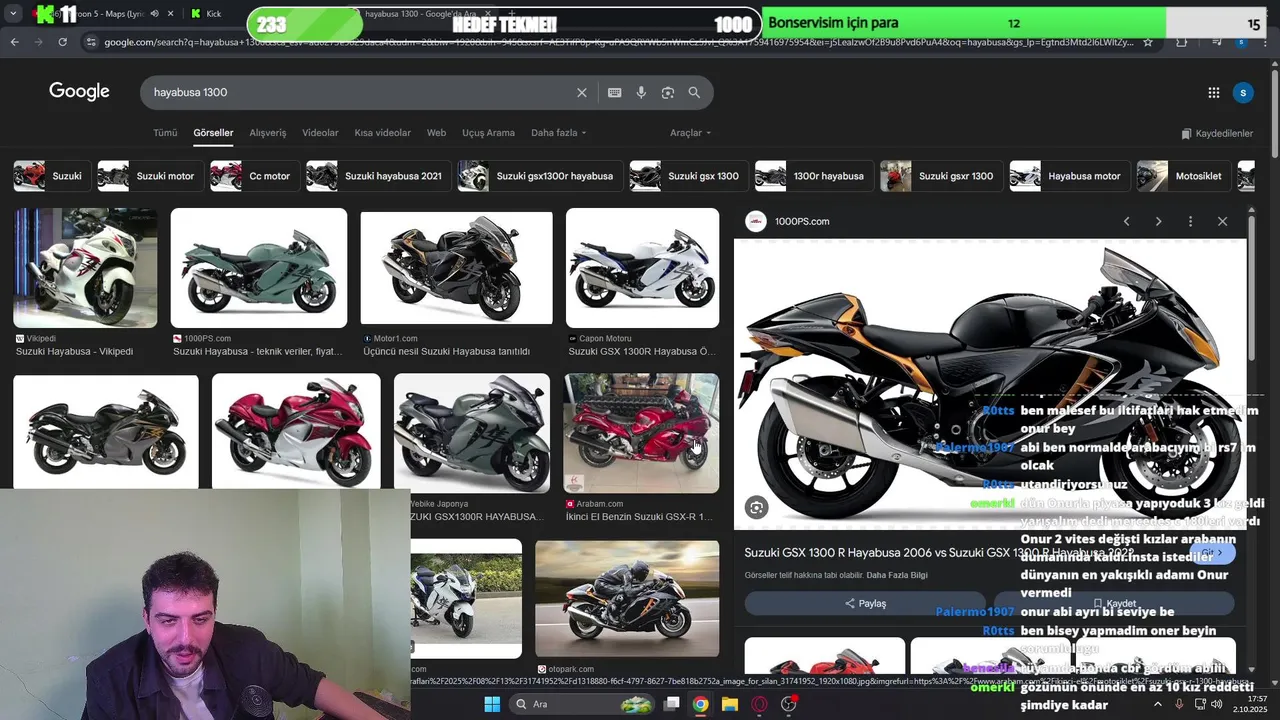Expand the Daha fazla dropdown
This screenshot has height=720, width=1280.
click(x=558, y=133)
